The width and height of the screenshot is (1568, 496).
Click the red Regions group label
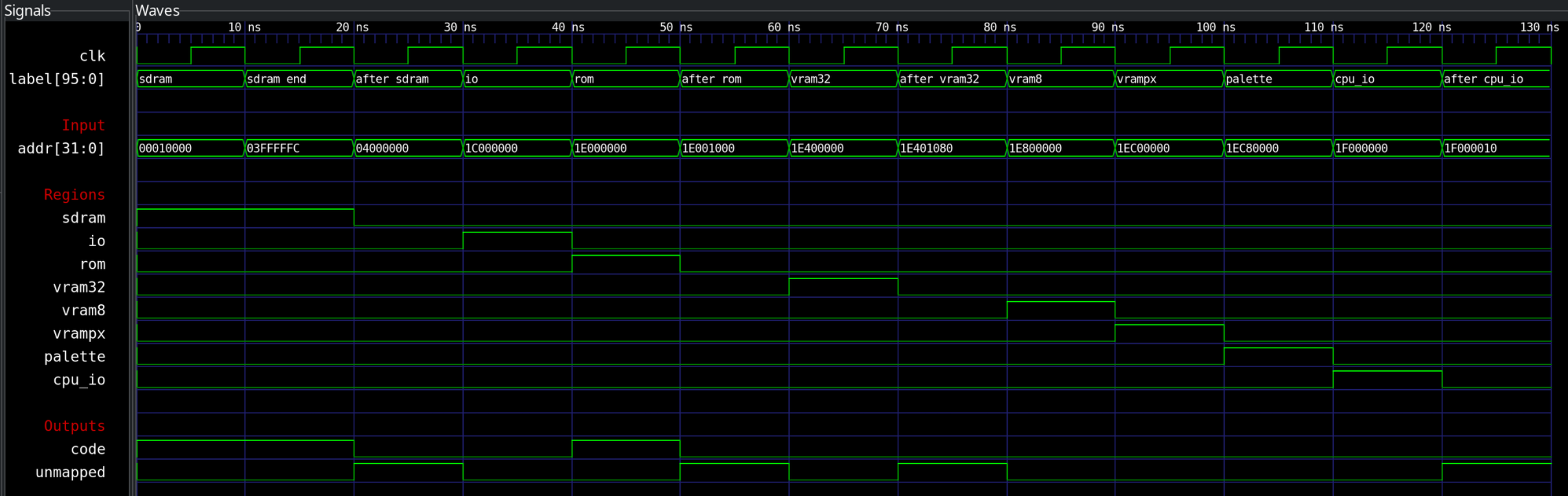[x=74, y=194]
